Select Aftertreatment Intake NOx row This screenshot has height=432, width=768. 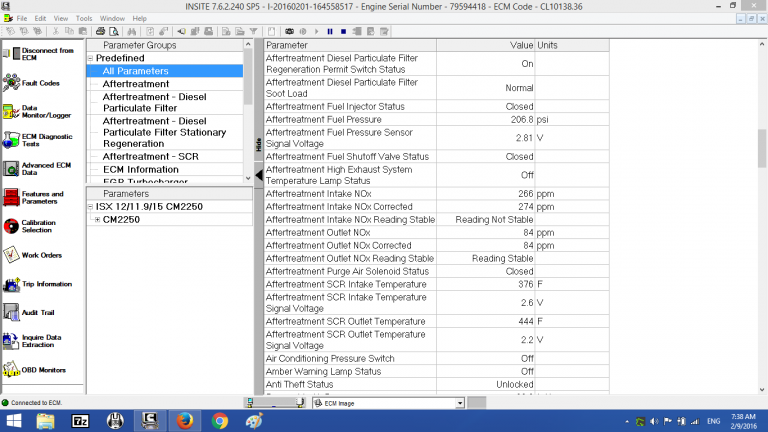pyautogui.click(x=437, y=194)
